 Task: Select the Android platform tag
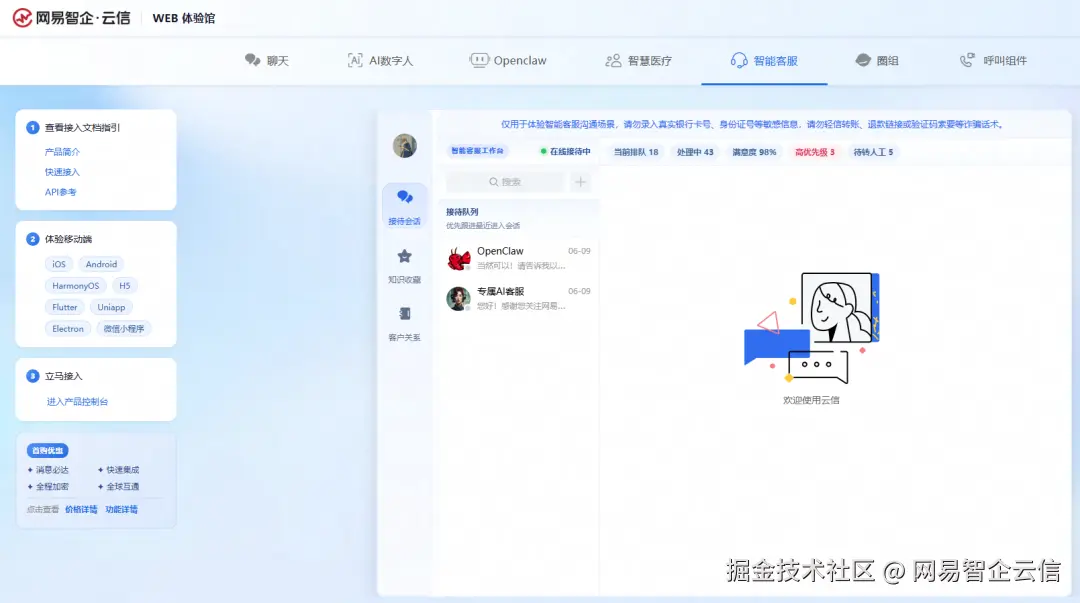coord(101,264)
